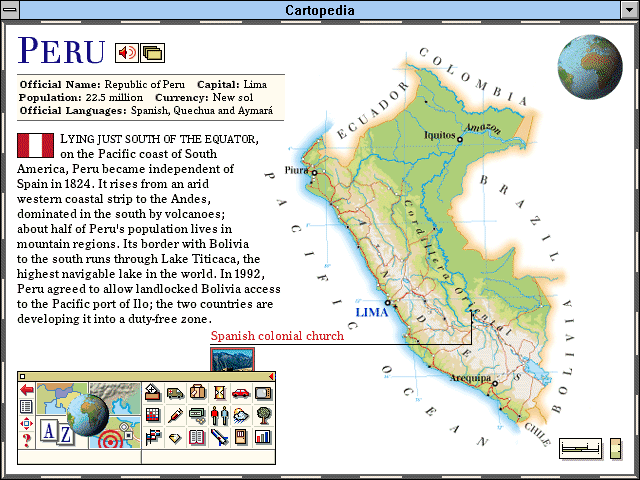Open the Spanish colonial church photo thumbnail
Viewport: 640px width, 480px height.
233,360
